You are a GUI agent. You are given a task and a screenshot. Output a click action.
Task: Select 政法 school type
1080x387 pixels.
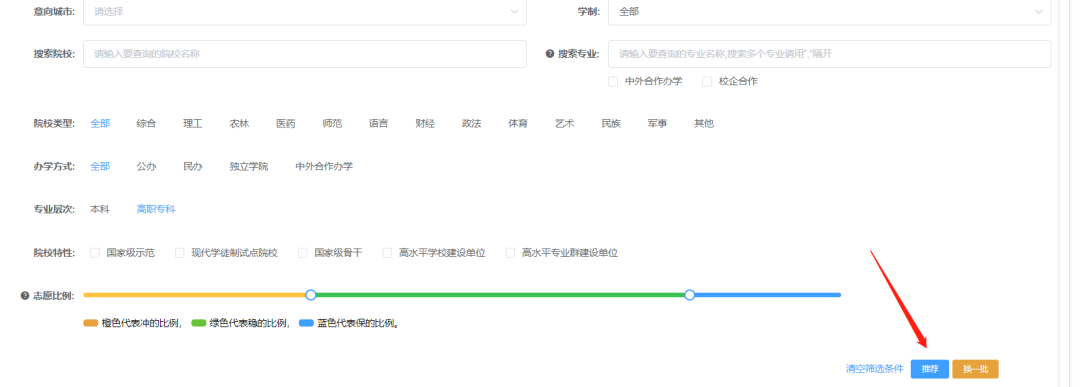(x=472, y=123)
